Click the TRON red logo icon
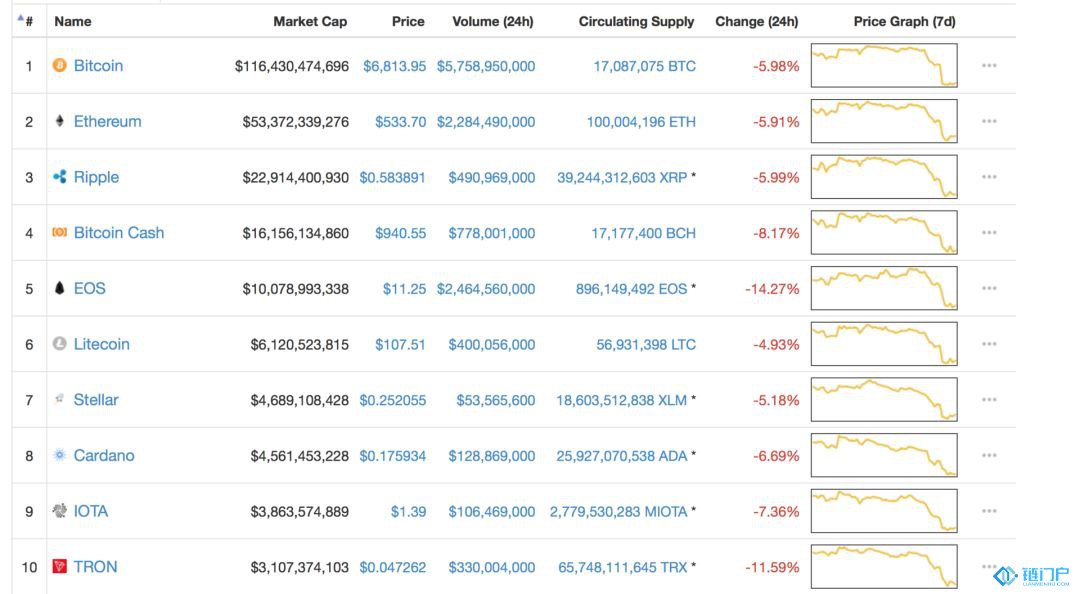Viewport: 1080px width, 594px height. 59,567
